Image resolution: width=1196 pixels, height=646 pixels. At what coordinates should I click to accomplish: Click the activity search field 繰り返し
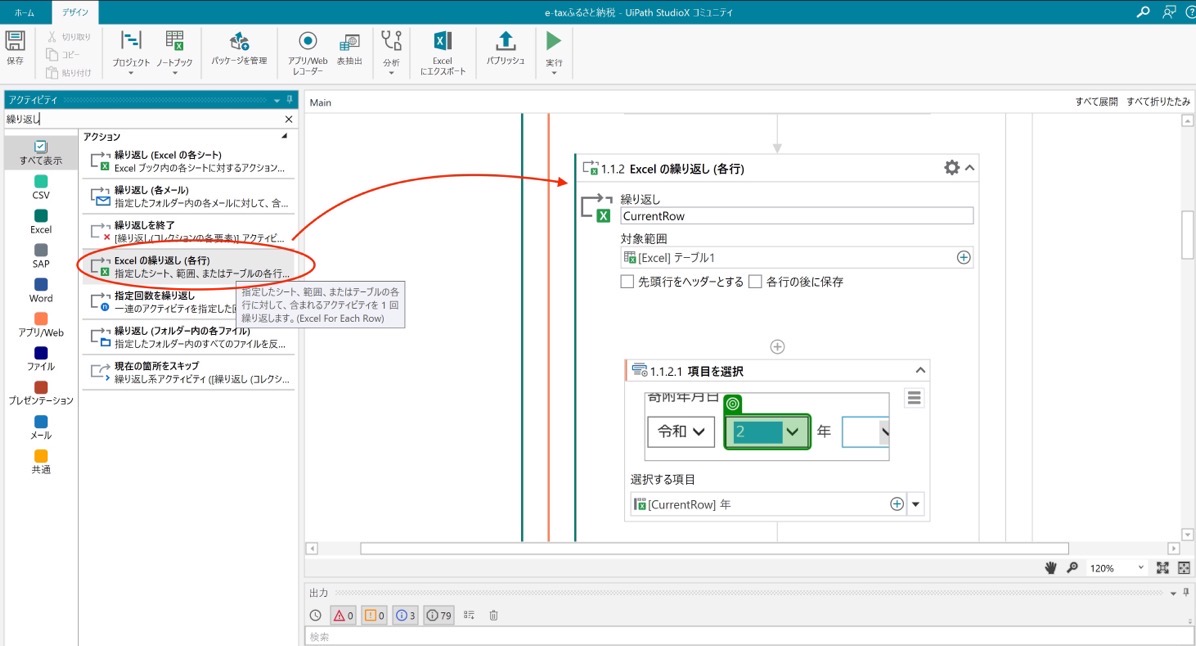coord(143,119)
